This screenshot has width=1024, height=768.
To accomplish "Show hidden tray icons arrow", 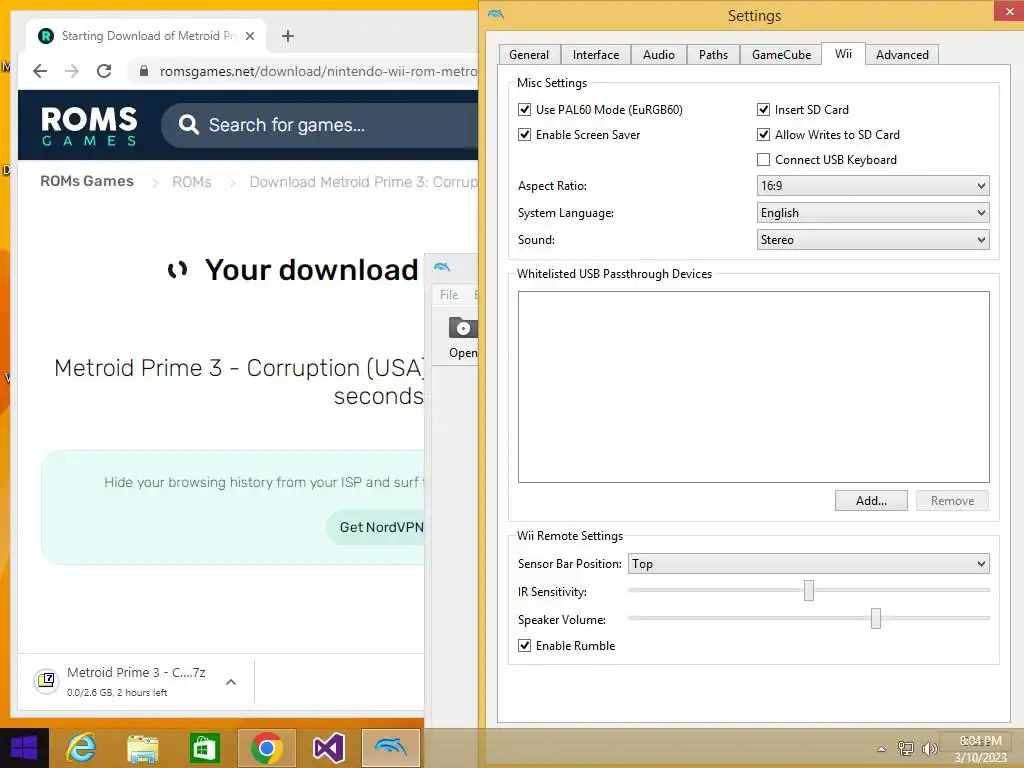I will (881, 749).
